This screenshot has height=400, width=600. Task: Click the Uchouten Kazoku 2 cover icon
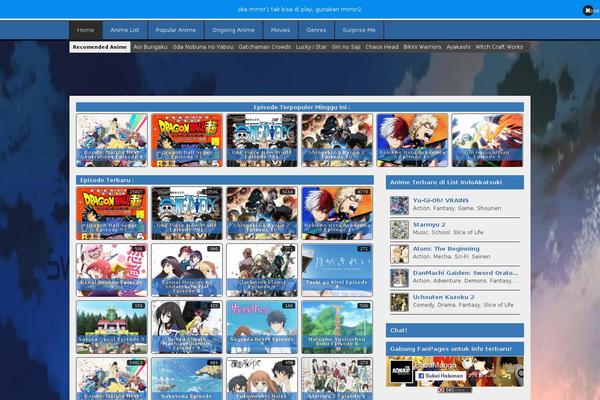[399, 302]
